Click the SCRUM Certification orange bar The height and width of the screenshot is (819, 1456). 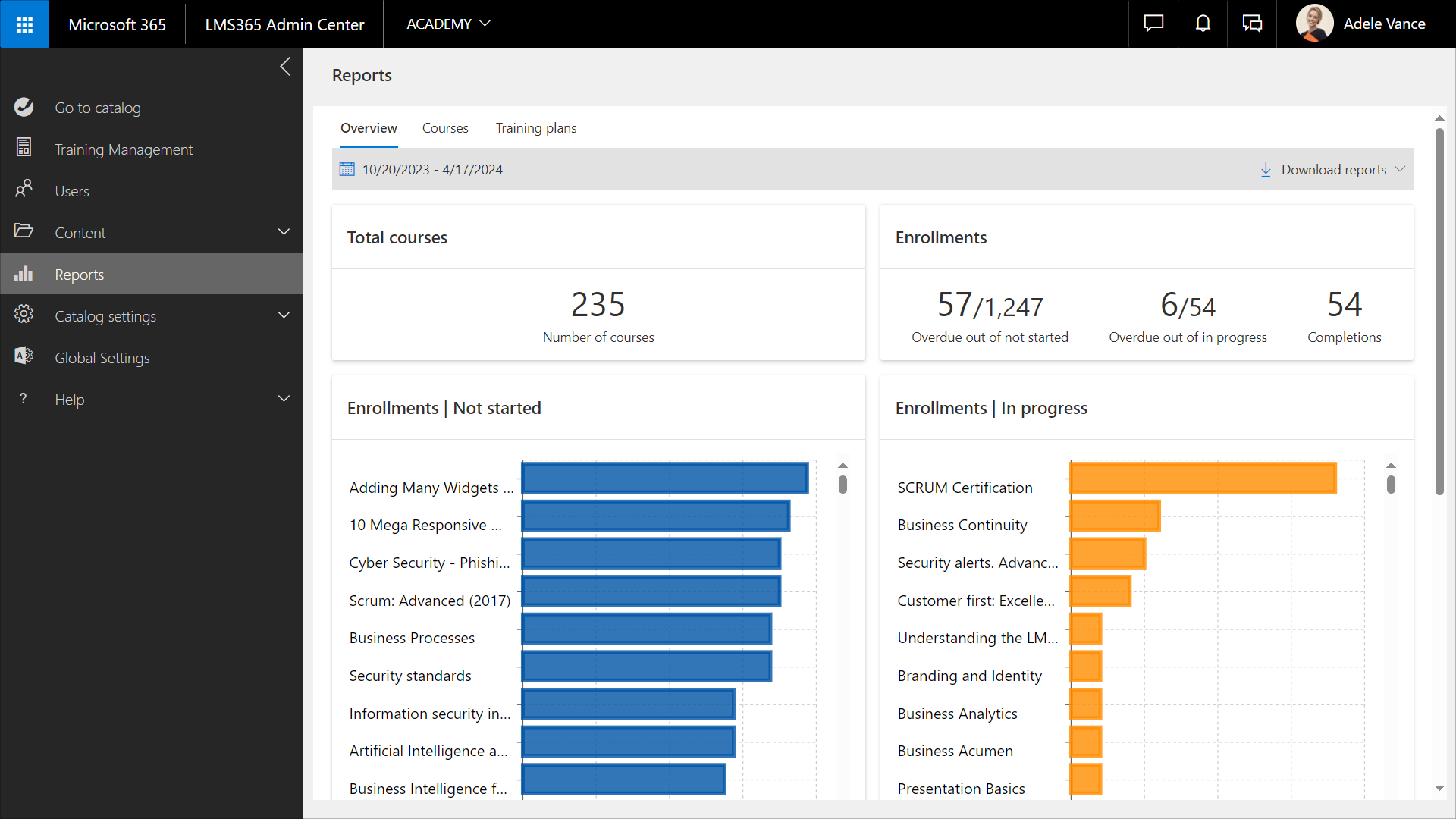[1203, 479]
